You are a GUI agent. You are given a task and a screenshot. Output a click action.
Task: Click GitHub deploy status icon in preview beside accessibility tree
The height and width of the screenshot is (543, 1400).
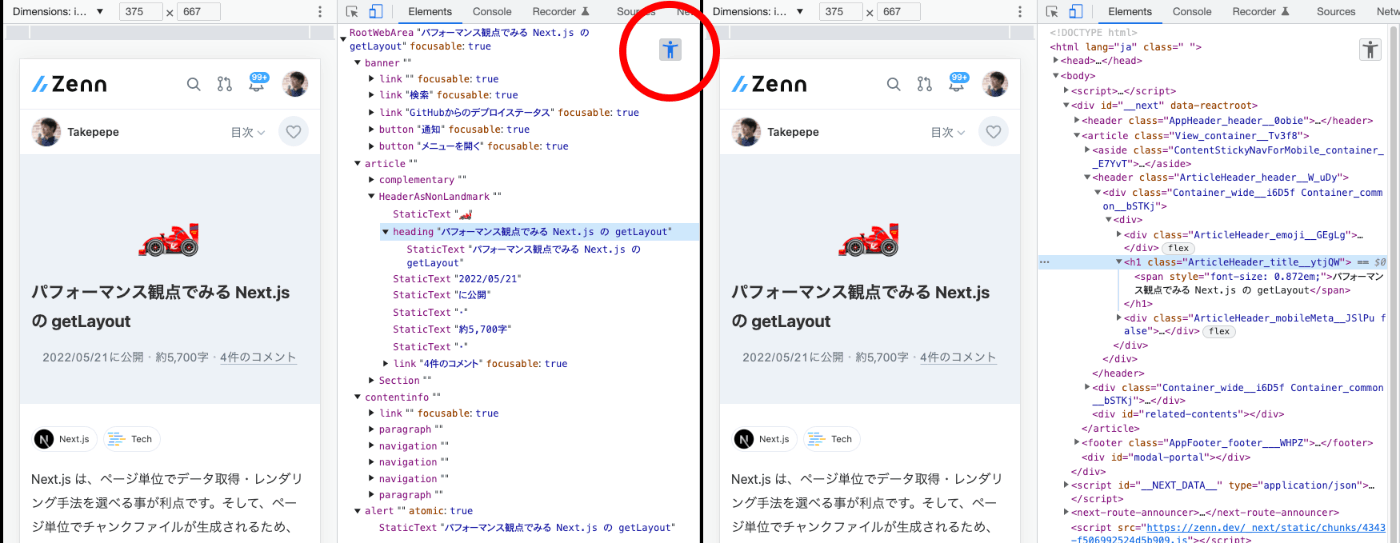(x=225, y=84)
